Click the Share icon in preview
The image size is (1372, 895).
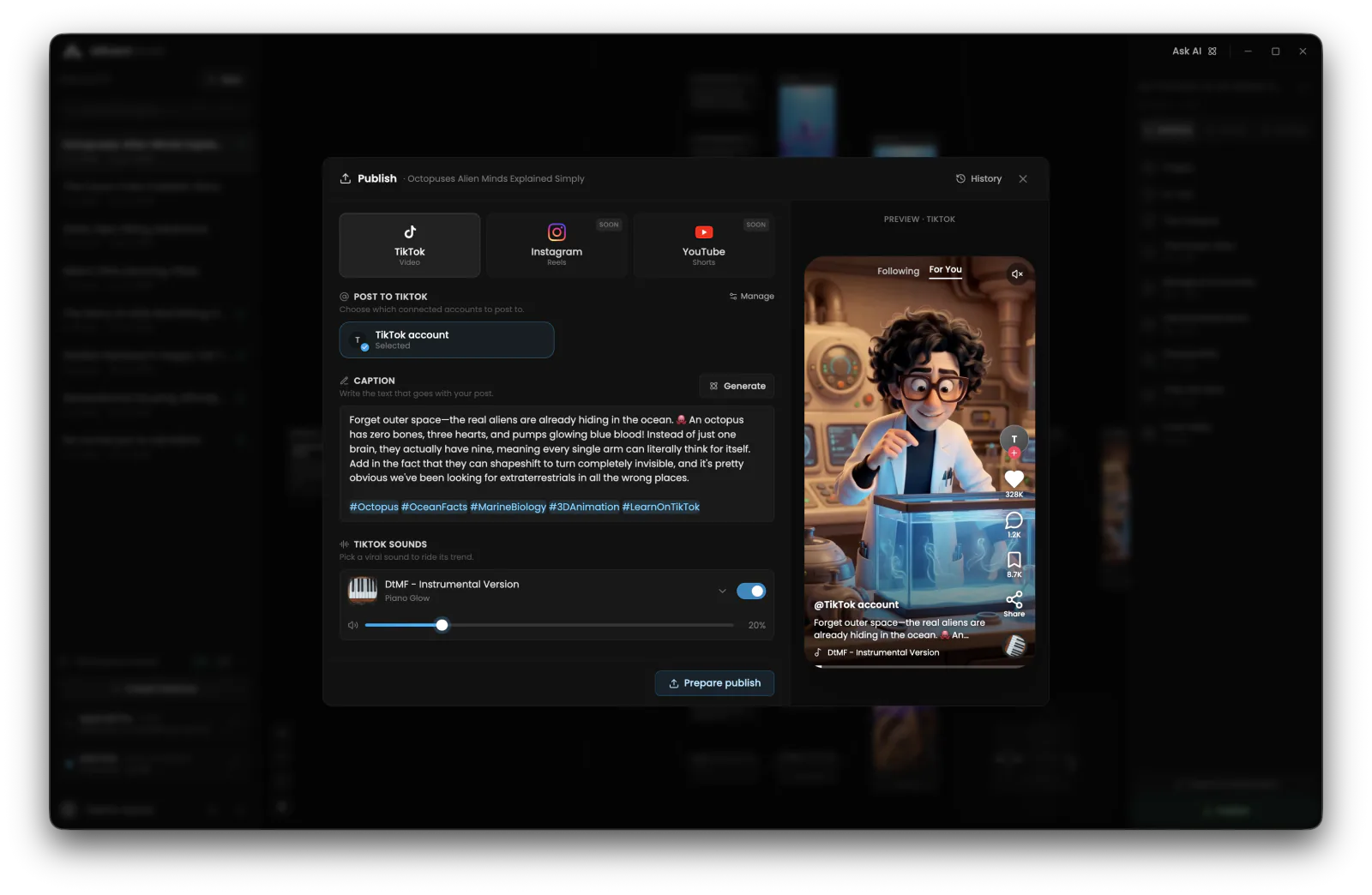pyautogui.click(x=1014, y=600)
